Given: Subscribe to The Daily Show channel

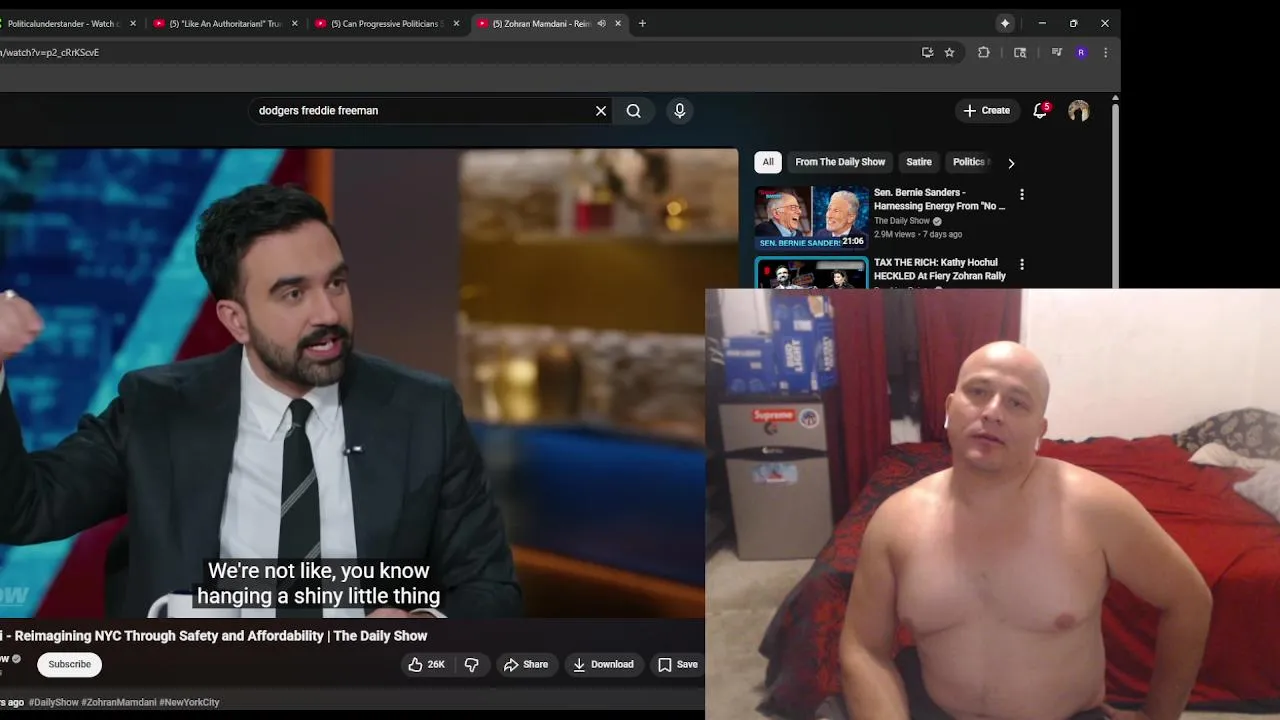Looking at the screenshot, I should pyautogui.click(x=70, y=664).
